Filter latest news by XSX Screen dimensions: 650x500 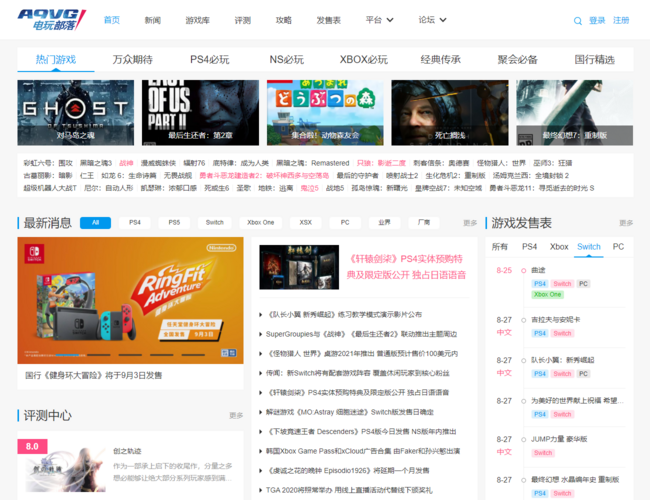[306, 223]
